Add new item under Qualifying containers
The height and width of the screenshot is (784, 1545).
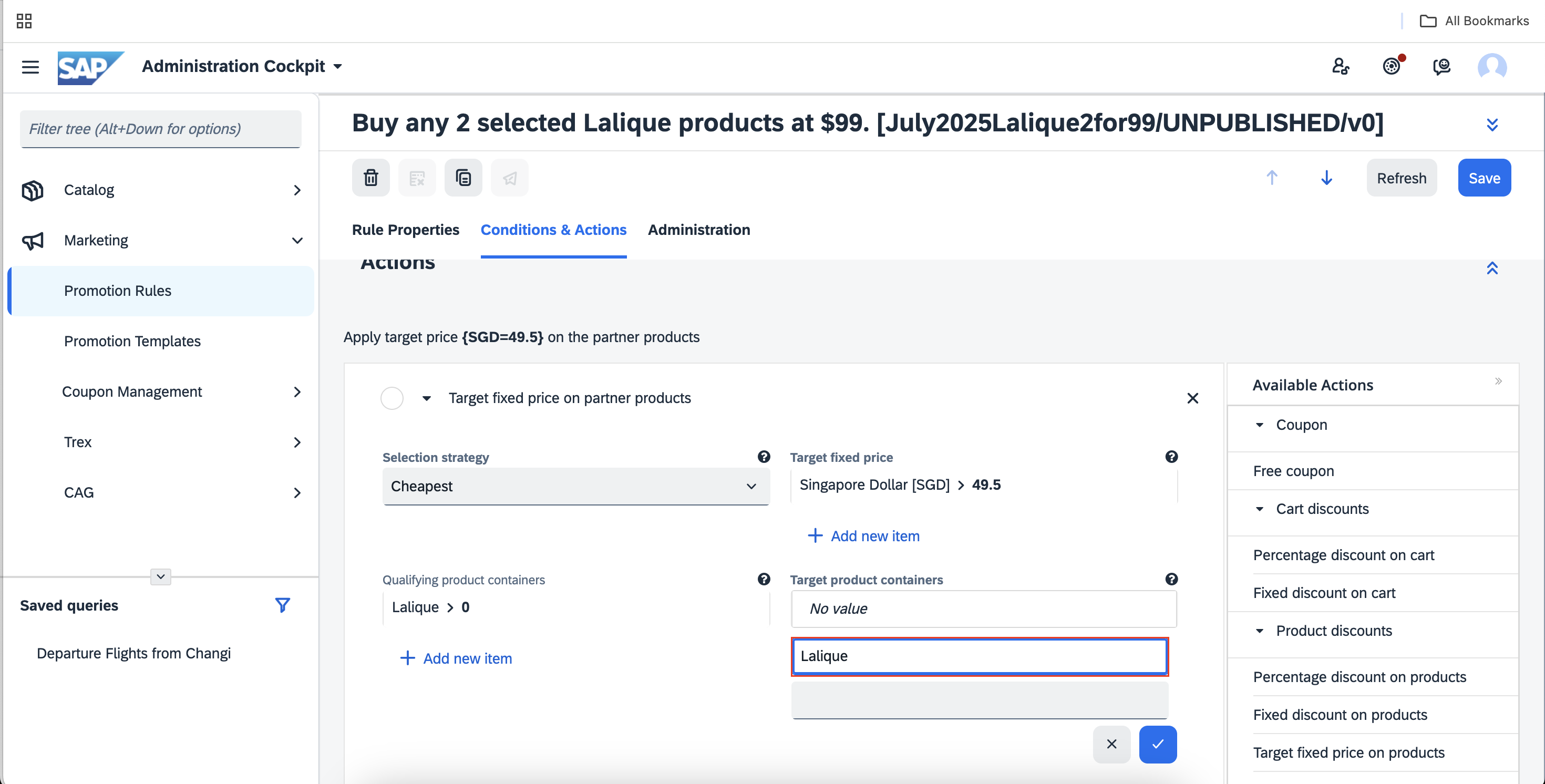pos(456,658)
